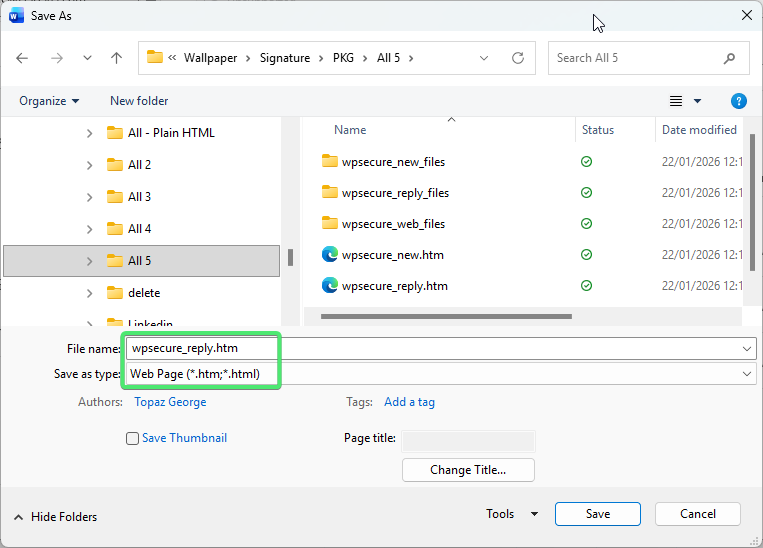The height and width of the screenshot is (548, 763).
Task: Click the Add a tag link
Action: pyautogui.click(x=409, y=402)
